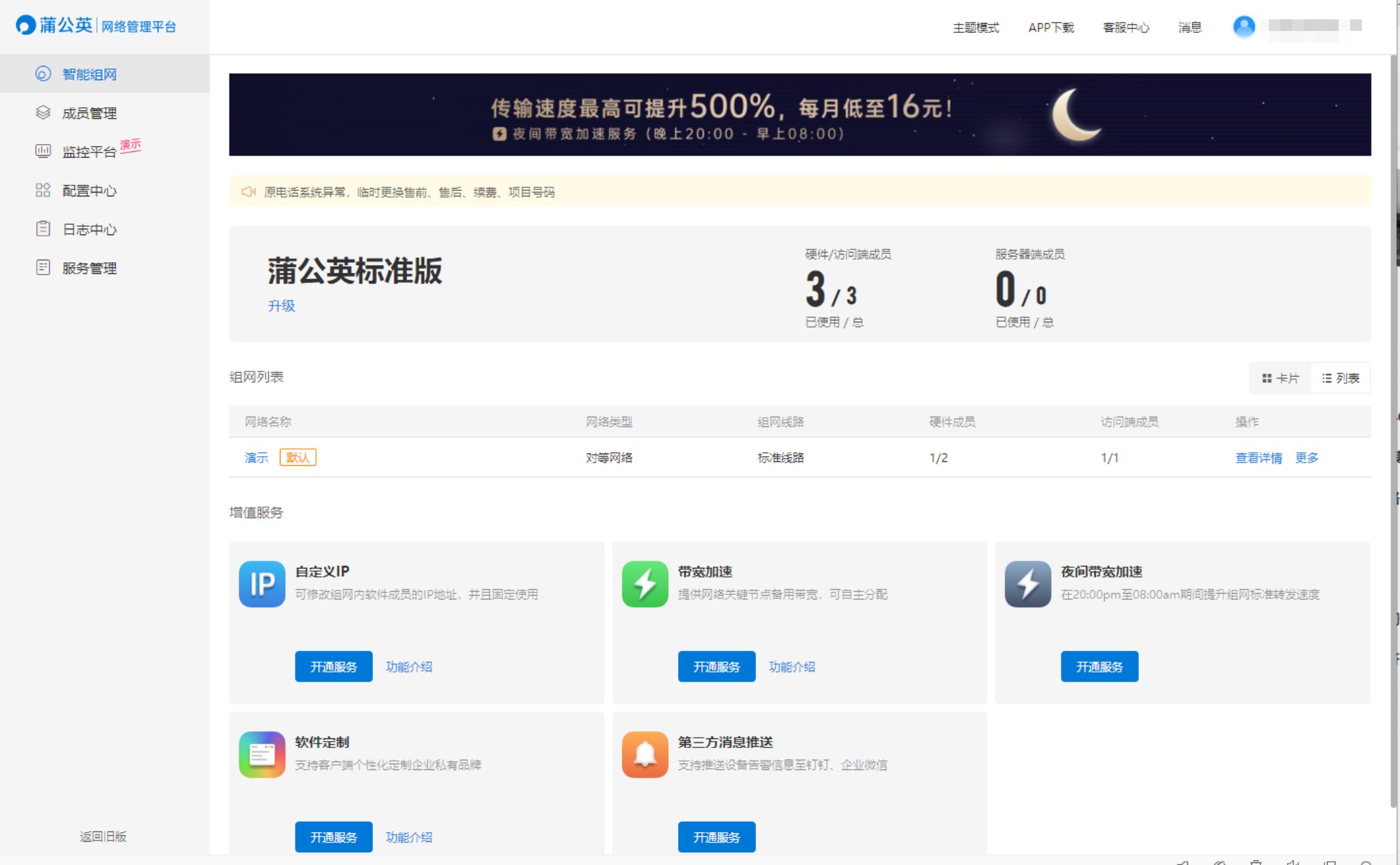Open the 消息 notifications dropdown
The height and width of the screenshot is (865, 1400).
[1189, 28]
